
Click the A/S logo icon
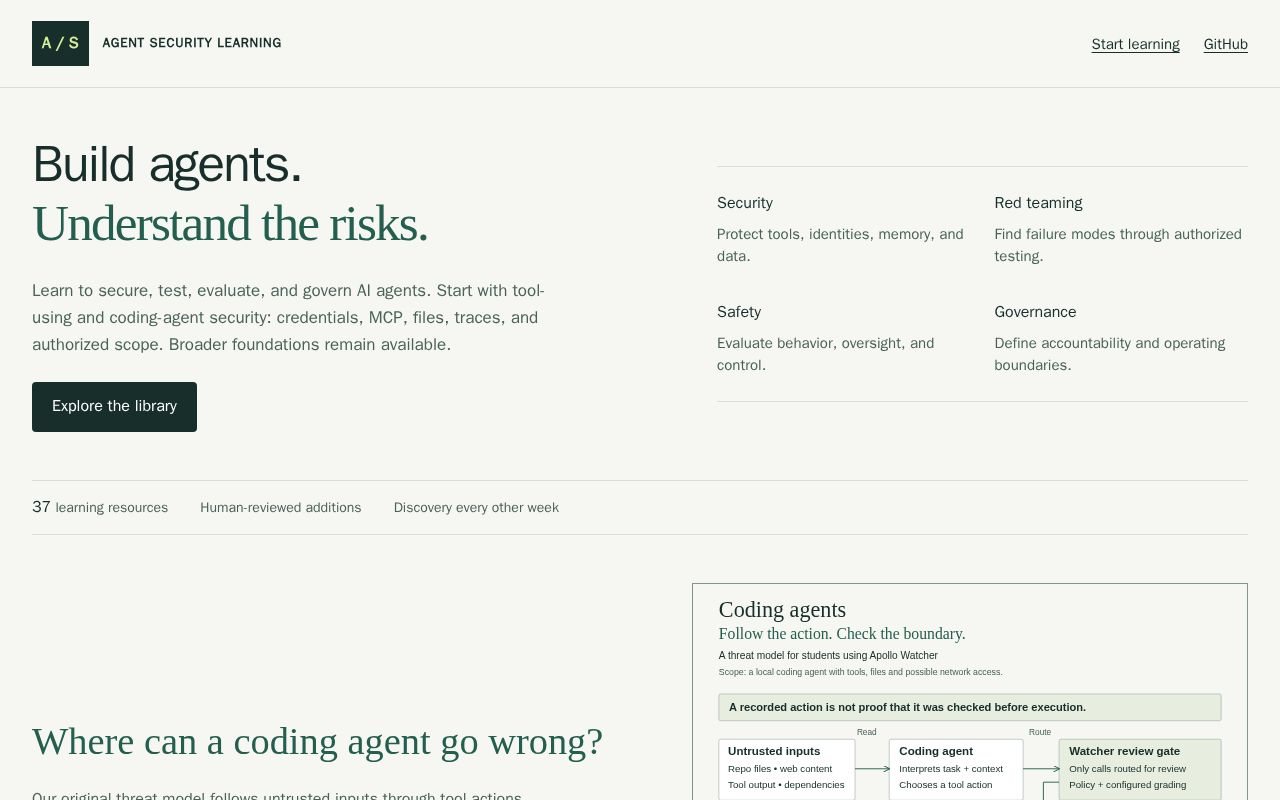(x=60, y=43)
